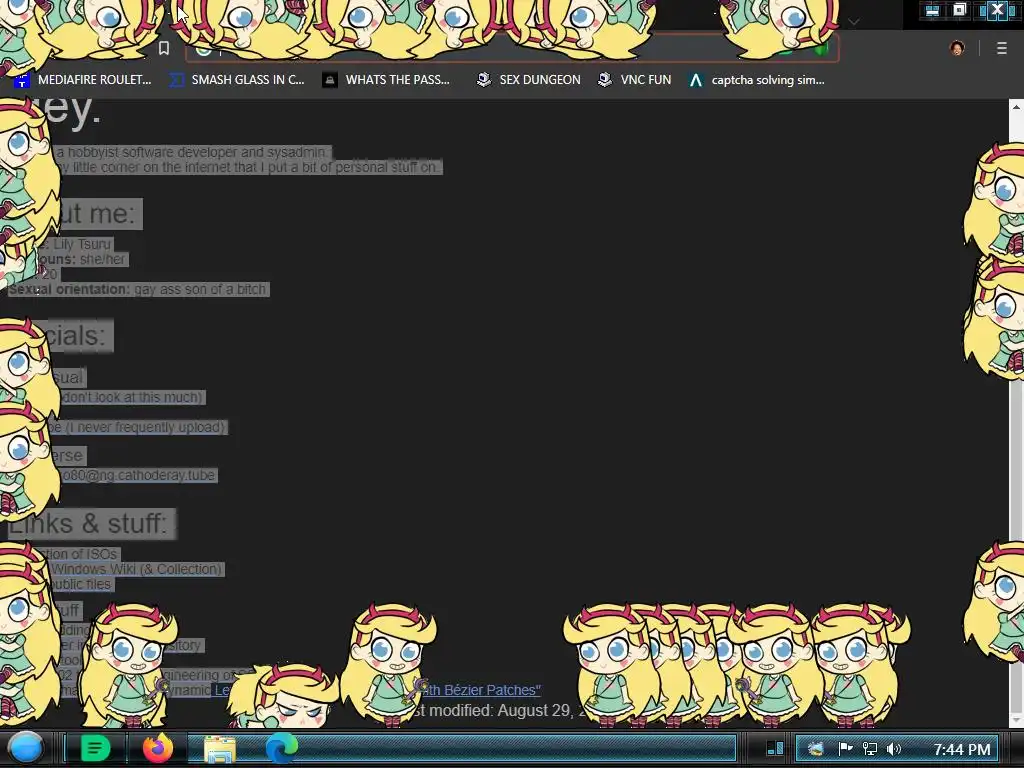Launch Microsoft Edge from the taskbar
Image resolution: width=1024 pixels, height=768 pixels.
point(281,748)
